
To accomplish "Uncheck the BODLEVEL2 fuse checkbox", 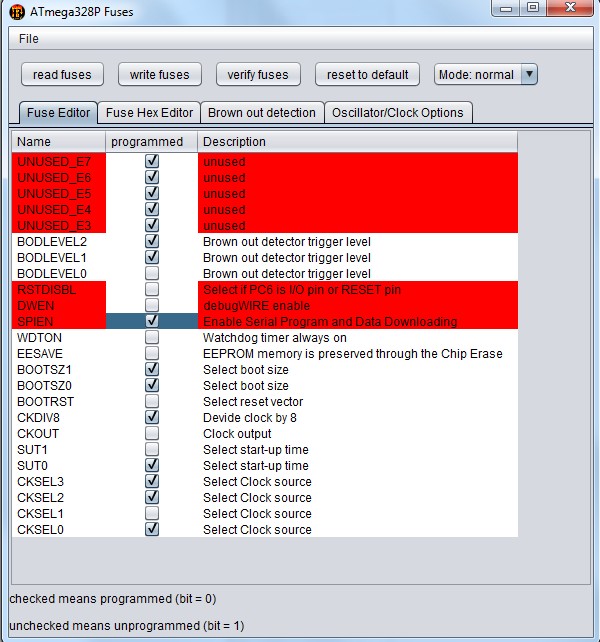I will tap(152, 241).
